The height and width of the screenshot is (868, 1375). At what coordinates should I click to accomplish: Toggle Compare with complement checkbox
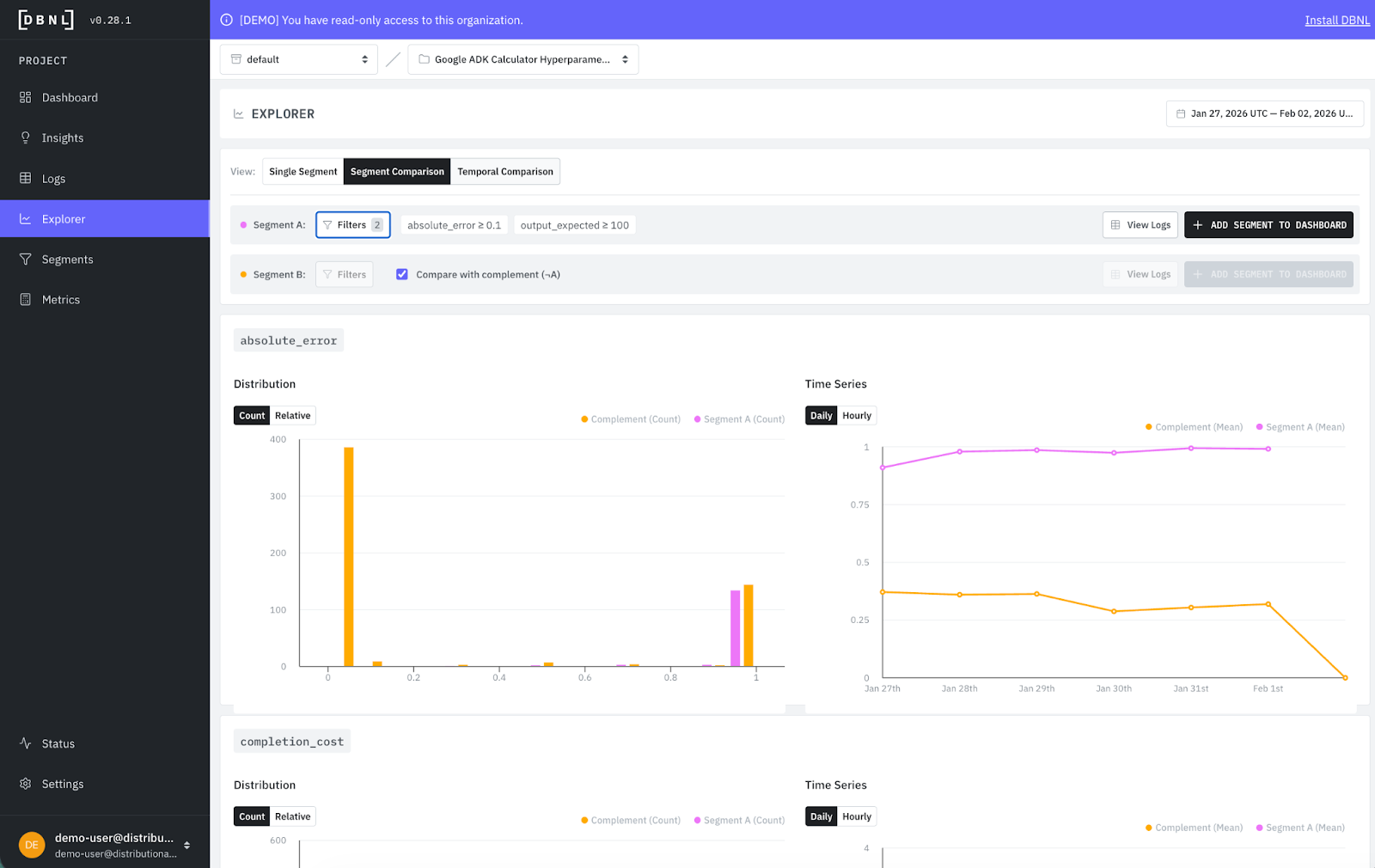pyautogui.click(x=402, y=274)
